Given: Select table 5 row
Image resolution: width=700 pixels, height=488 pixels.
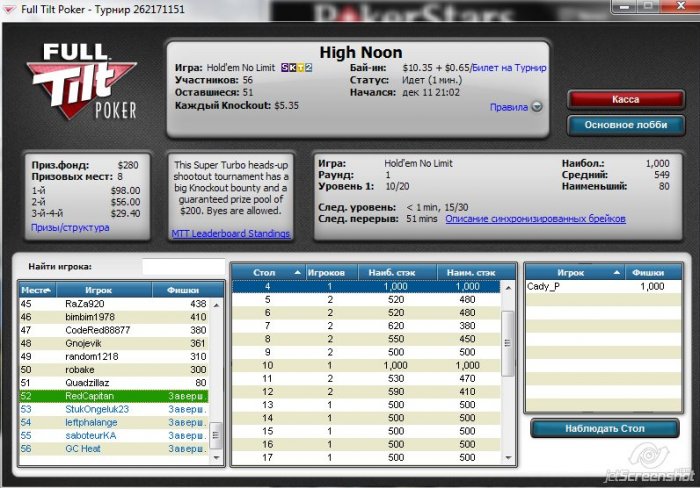Looking at the screenshot, I should coord(366,300).
